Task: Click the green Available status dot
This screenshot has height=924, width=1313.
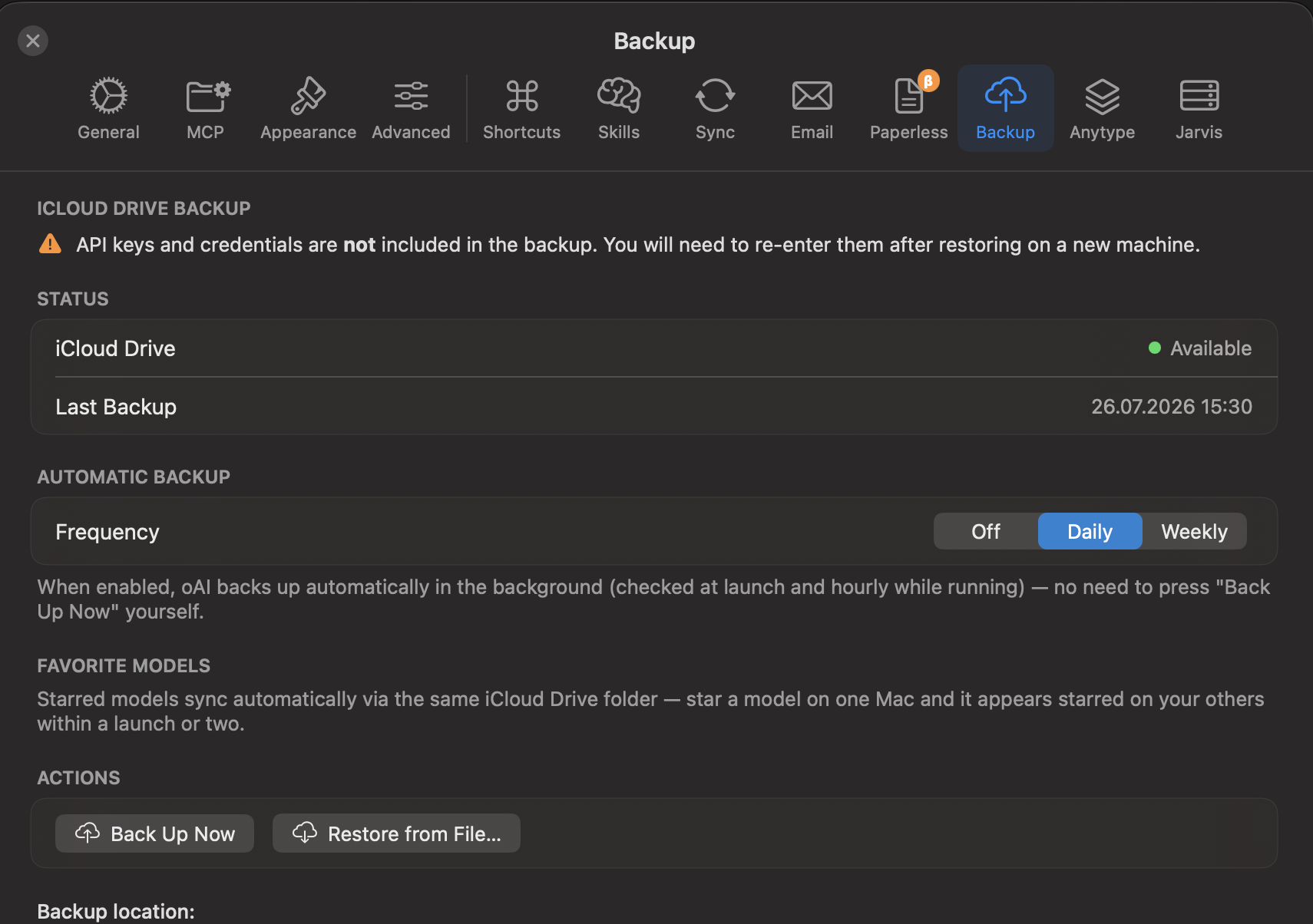Action: click(1154, 348)
